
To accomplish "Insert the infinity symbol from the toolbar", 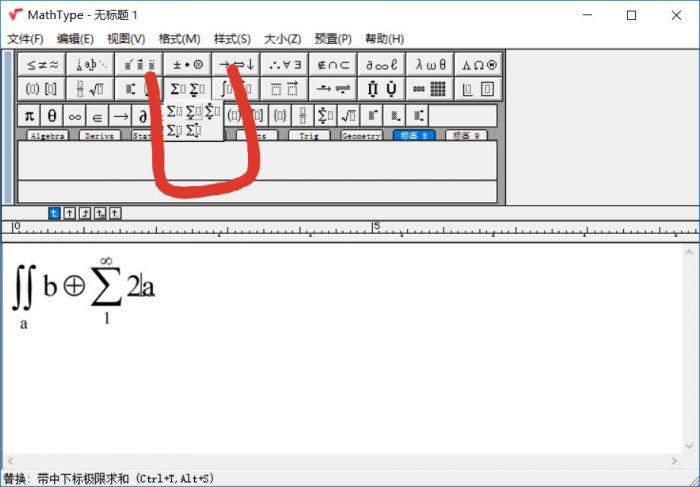I will click(x=75, y=115).
